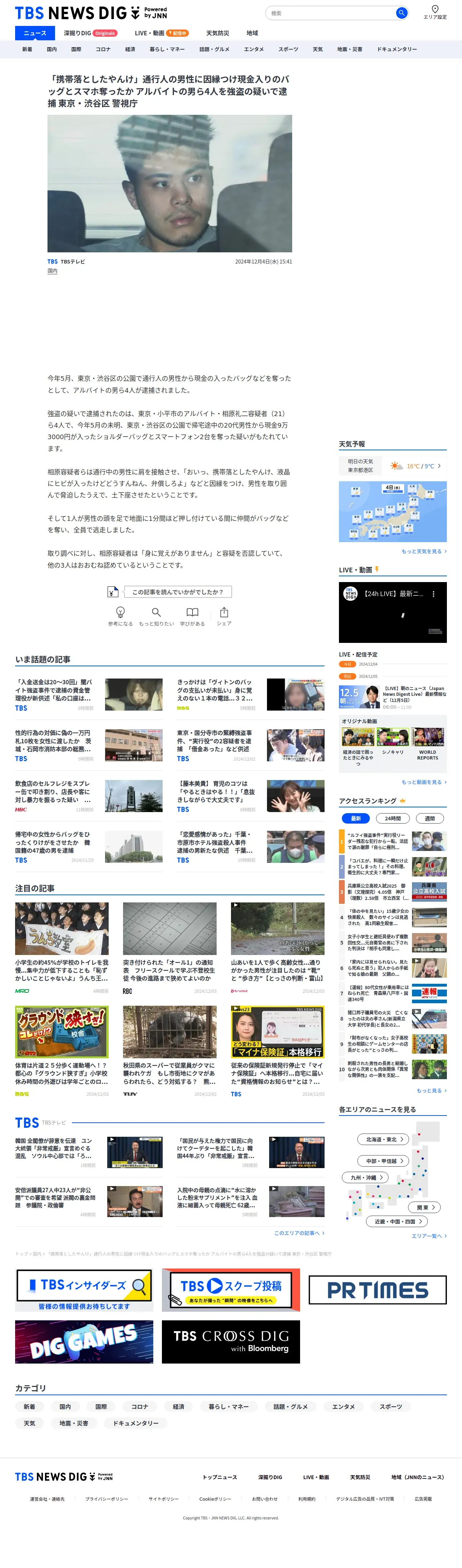This screenshot has width=462, height=1568.
Task: Switch ranking to 週間
Action: click(430, 819)
